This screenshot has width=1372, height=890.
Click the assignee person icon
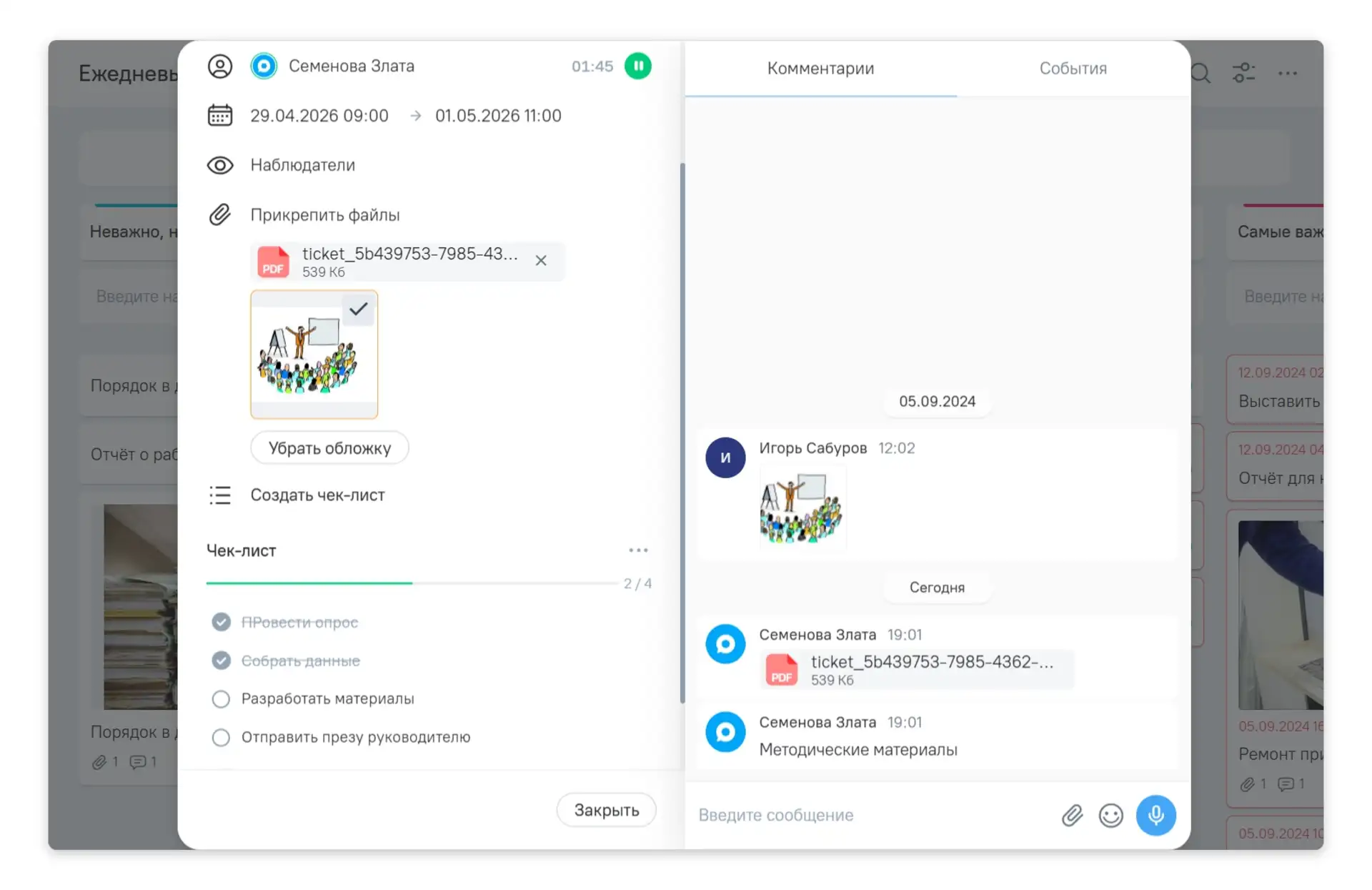tap(220, 66)
